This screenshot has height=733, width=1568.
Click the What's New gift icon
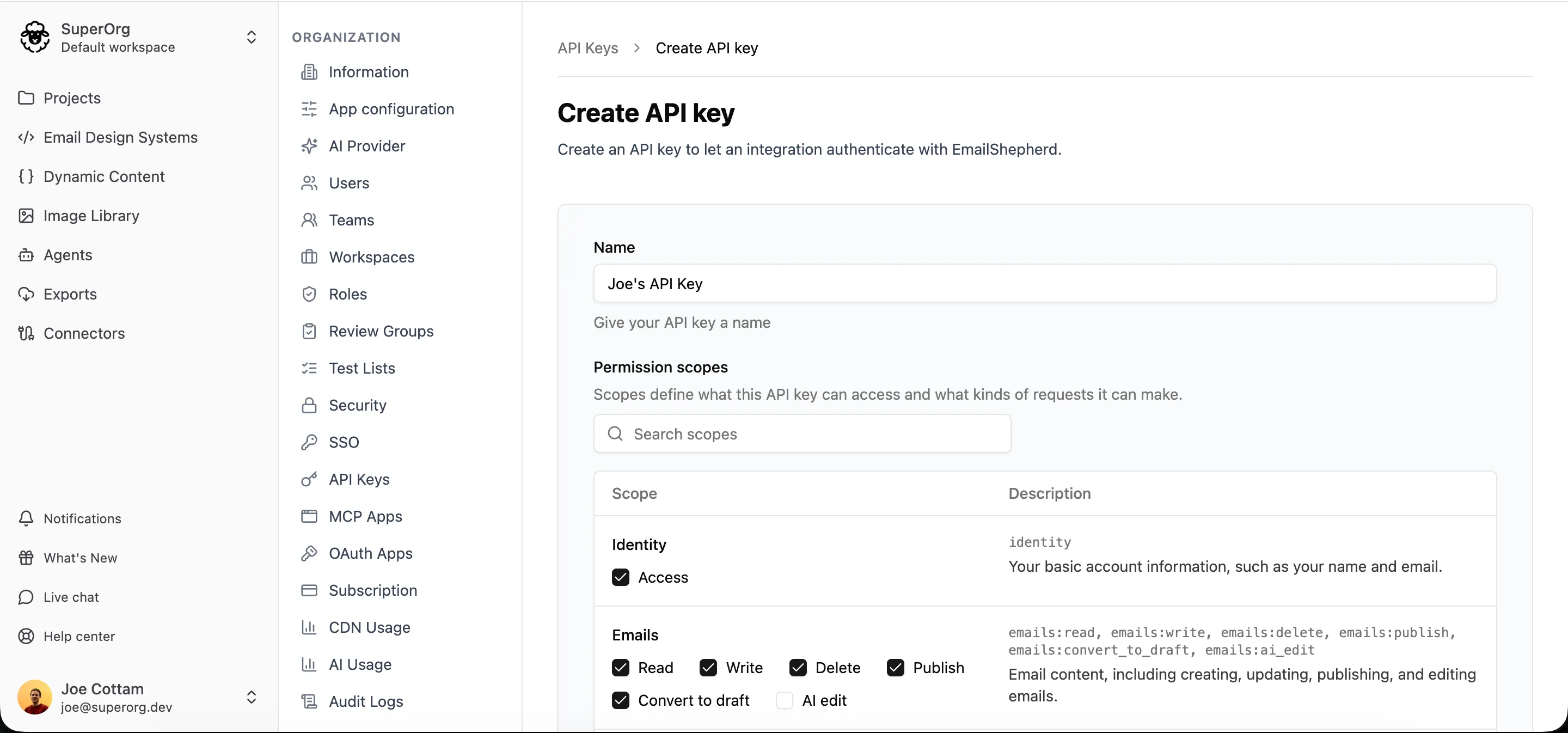pos(26,558)
